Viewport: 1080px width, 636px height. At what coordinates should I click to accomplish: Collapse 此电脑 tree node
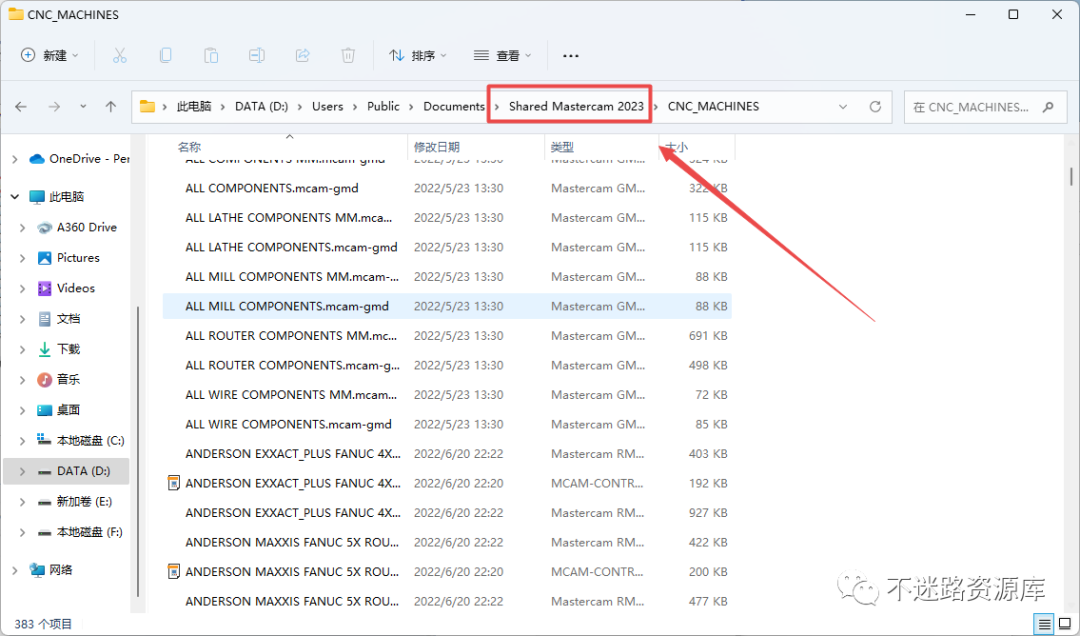(x=14, y=197)
